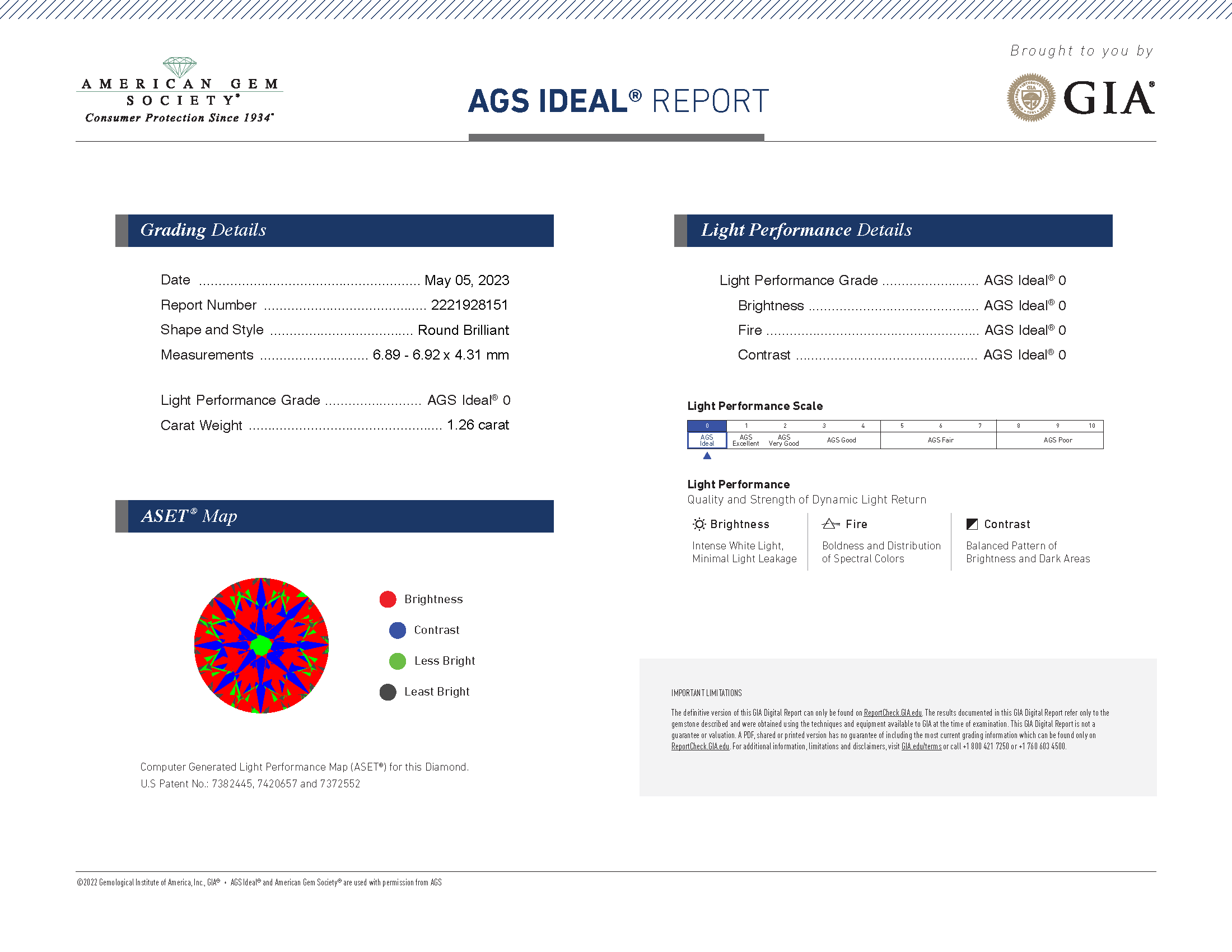This screenshot has width=1232, height=952.
Task: Click the AGS Excellent scale segment
Action: 745,440
